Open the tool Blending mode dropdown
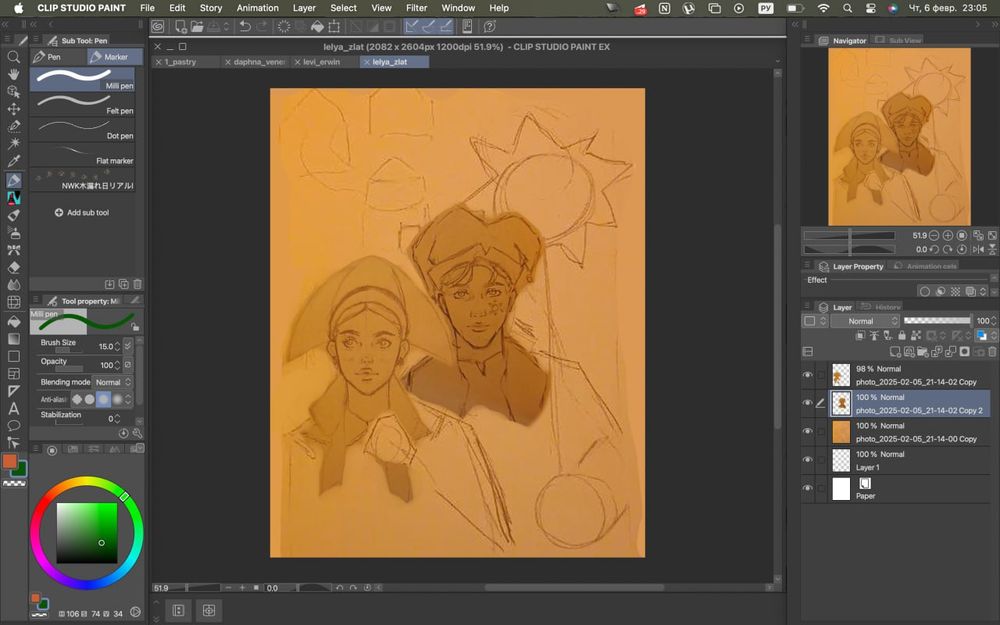Screen dimensions: 1000x625 (x=108, y=382)
